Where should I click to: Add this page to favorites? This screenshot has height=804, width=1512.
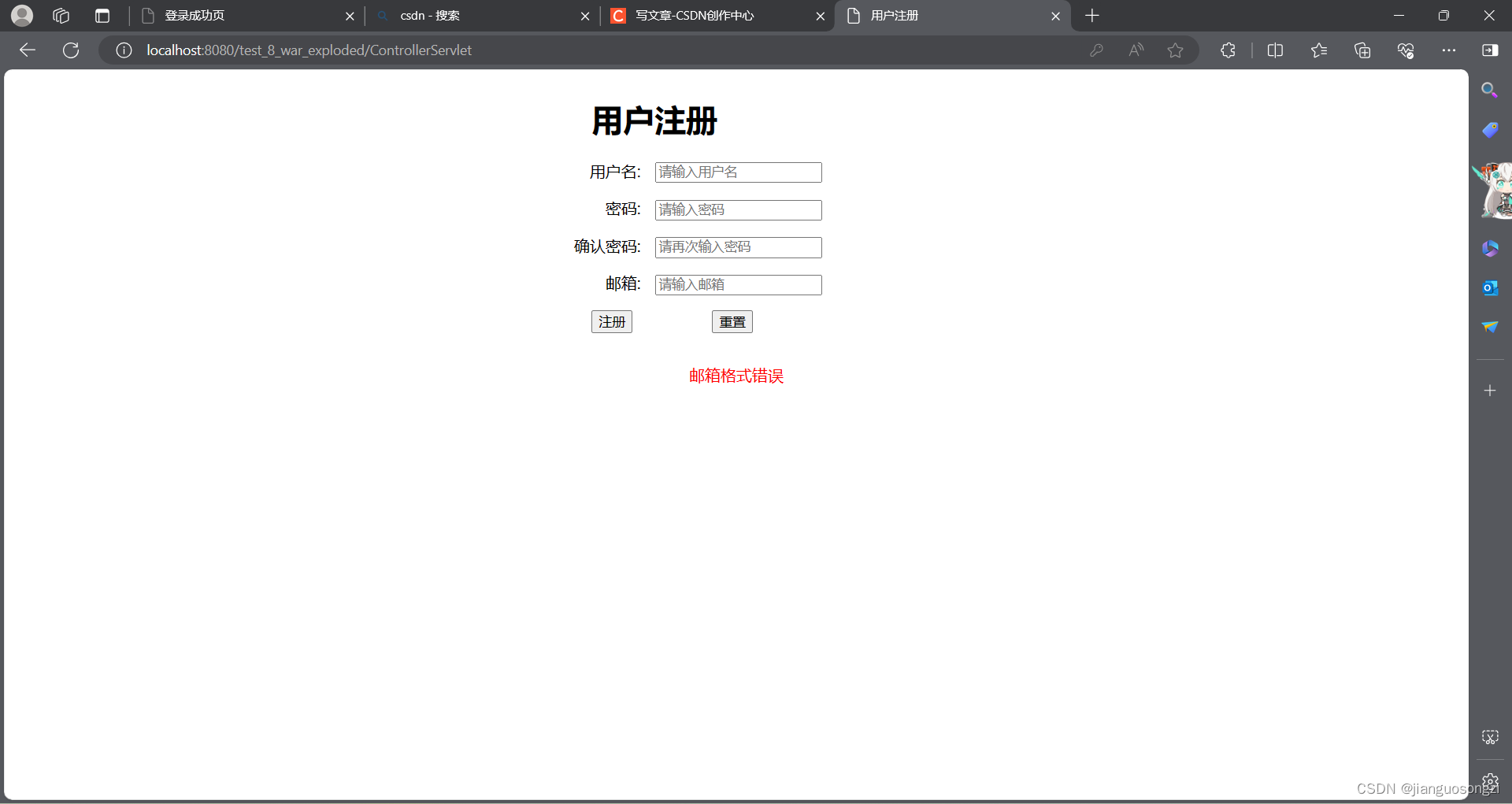(1176, 50)
